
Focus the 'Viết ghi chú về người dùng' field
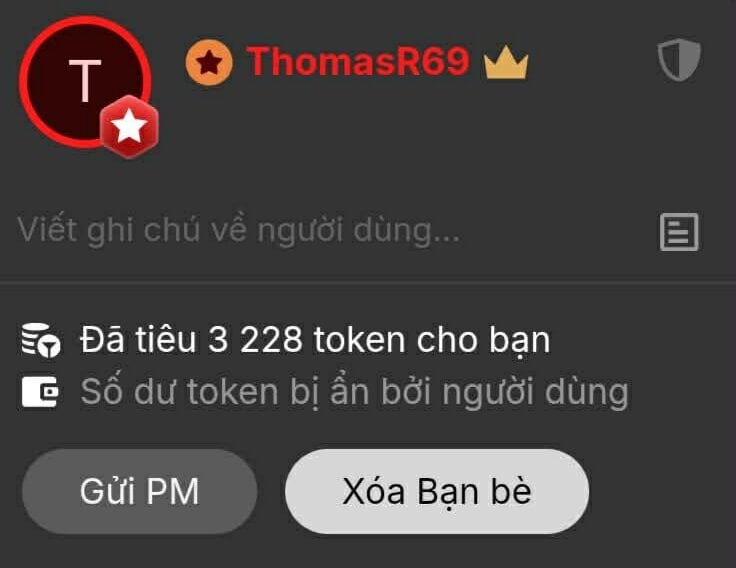click(329, 230)
